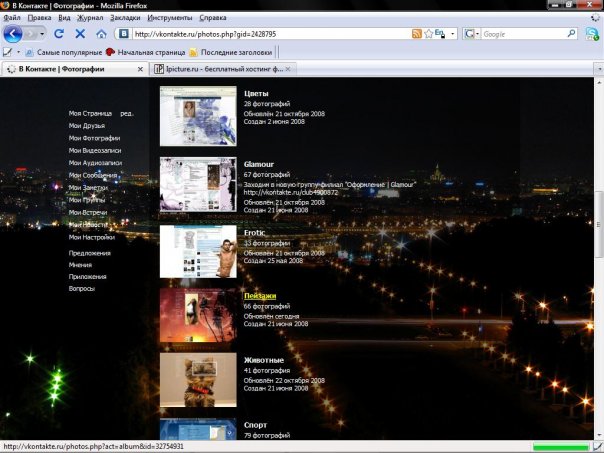The height and width of the screenshot is (453, 604).
Task: Click the ред. edit link
Action: (x=127, y=113)
